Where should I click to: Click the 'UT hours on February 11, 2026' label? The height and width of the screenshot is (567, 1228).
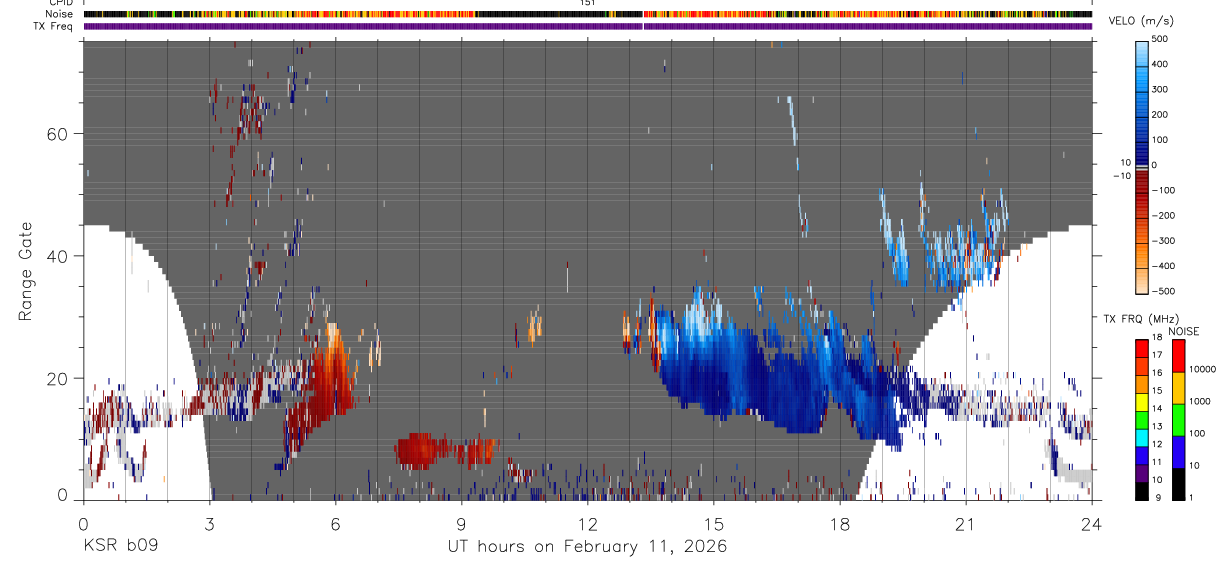[x=587, y=547]
